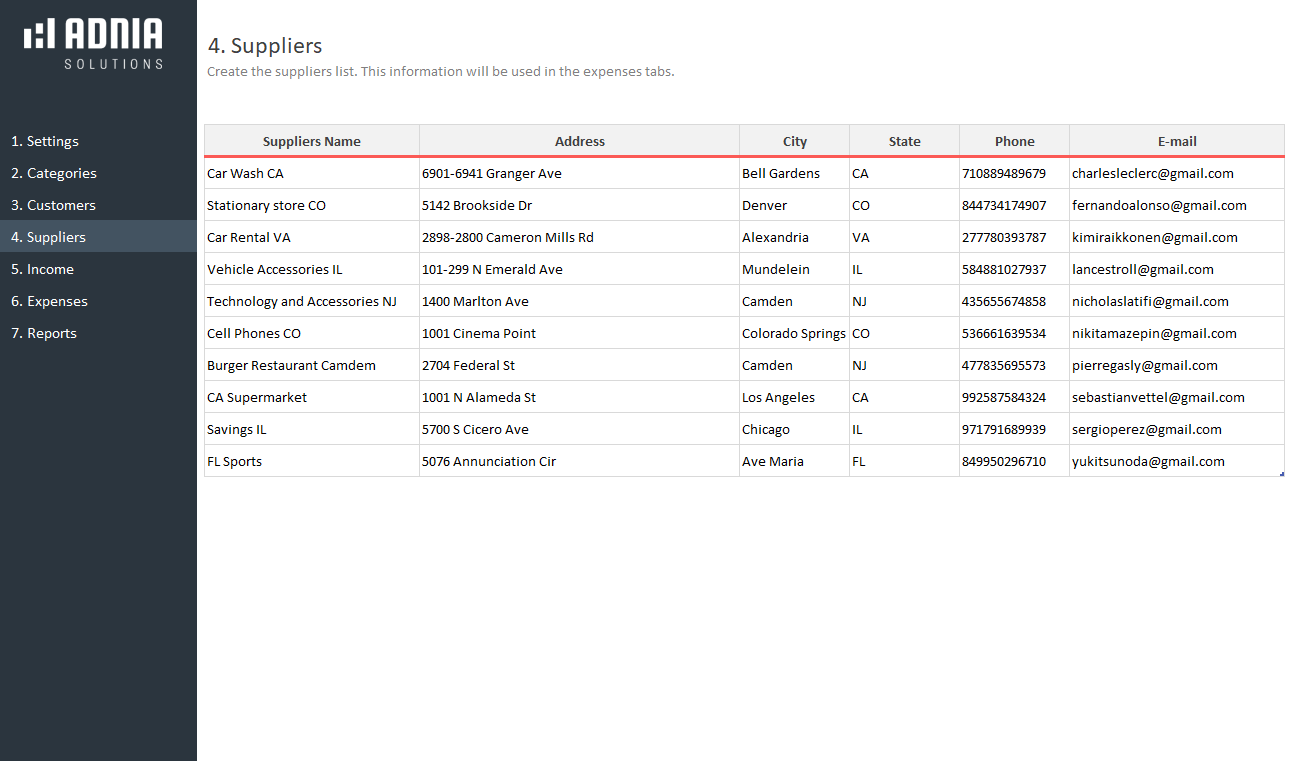
Task: Click the email sebastianvettel@gmail.com
Action: pyautogui.click(x=1158, y=397)
